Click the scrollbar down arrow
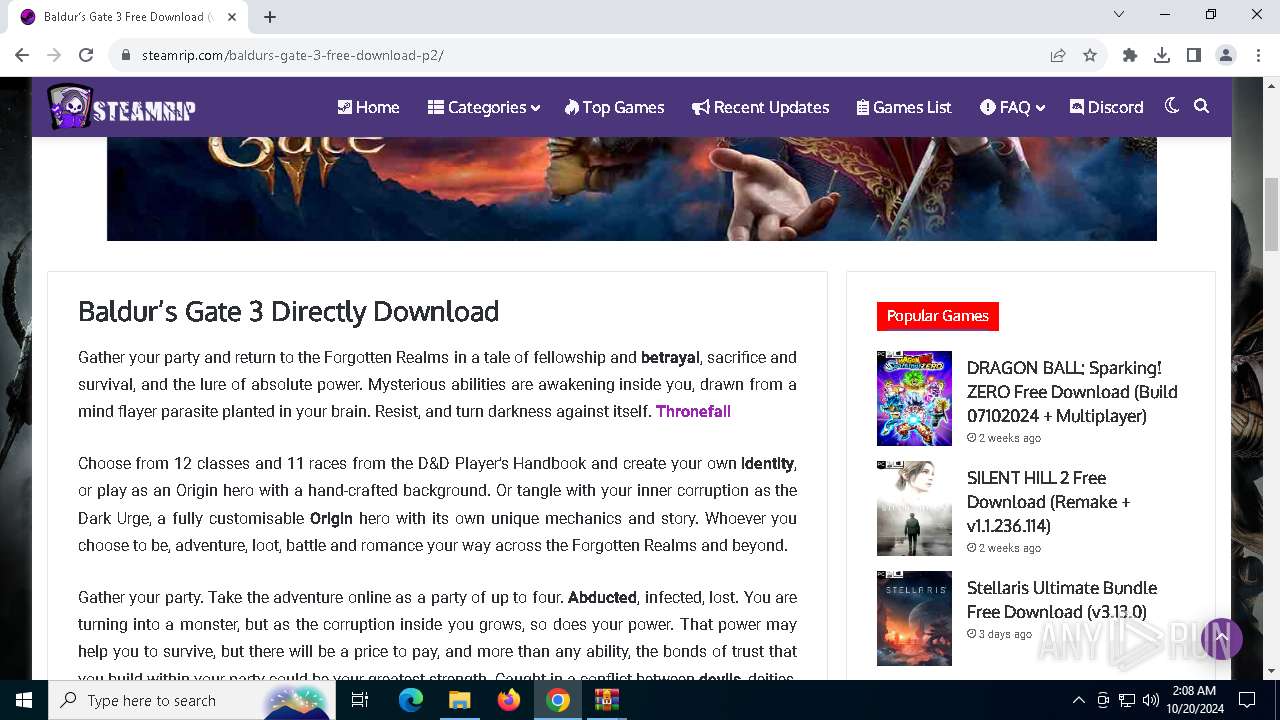Image resolution: width=1280 pixels, height=720 pixels. tap(1271, 671)
